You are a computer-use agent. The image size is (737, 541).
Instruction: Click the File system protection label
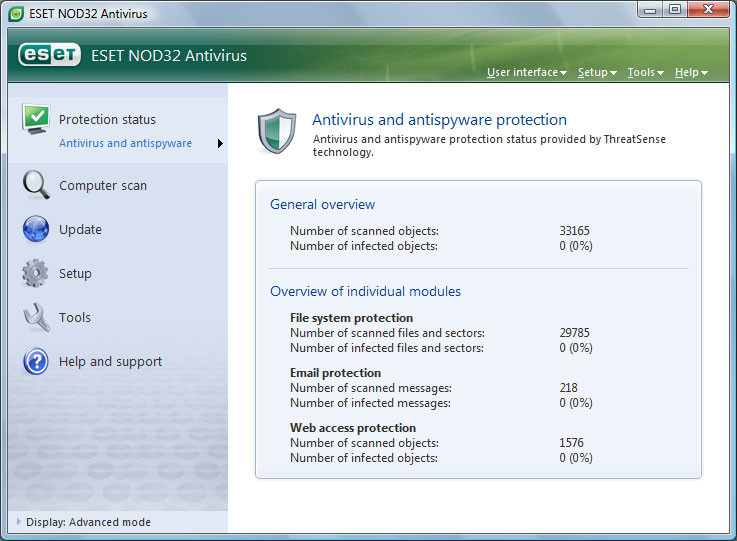click(x=351, y=318)
